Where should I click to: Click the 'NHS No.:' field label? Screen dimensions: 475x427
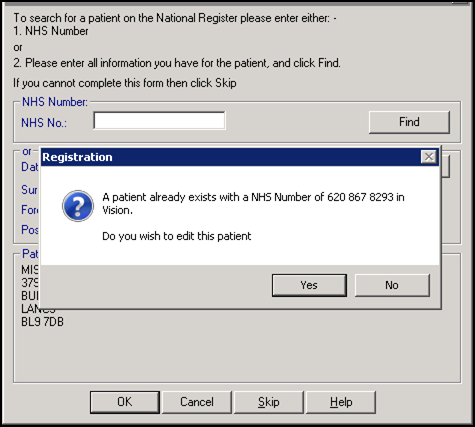[x=44, y=123]
